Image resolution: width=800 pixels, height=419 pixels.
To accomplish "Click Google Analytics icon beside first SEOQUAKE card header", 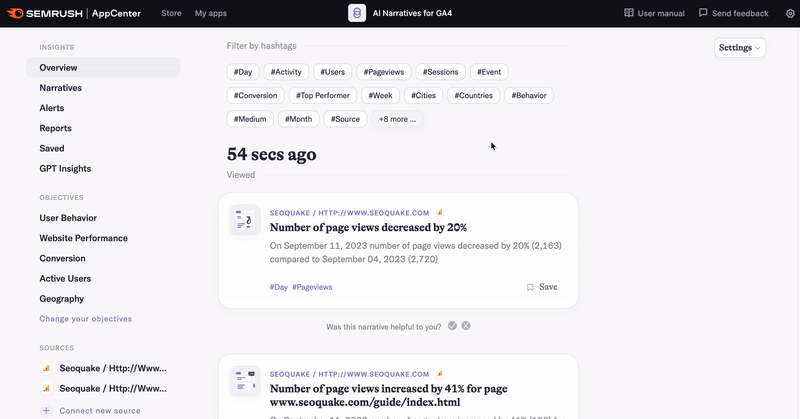I will (439, 212).
